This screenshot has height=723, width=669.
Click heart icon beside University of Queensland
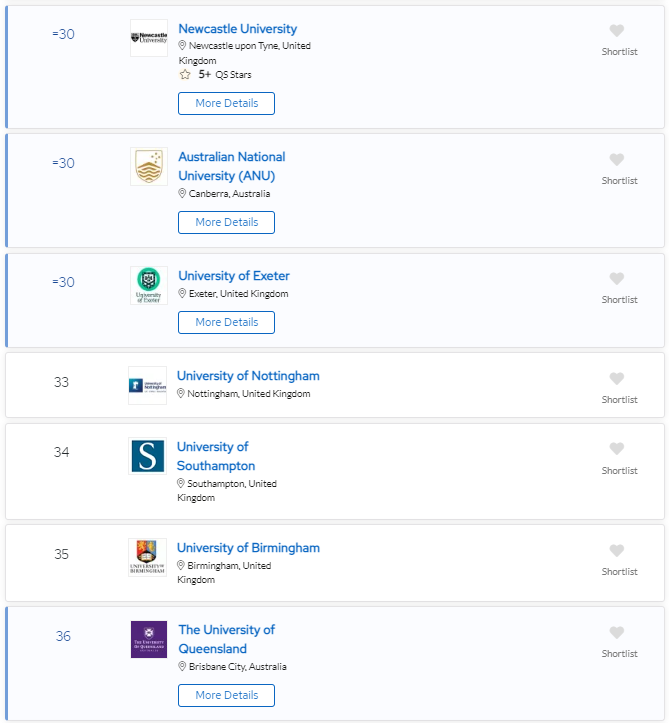[x=617, y=633]
